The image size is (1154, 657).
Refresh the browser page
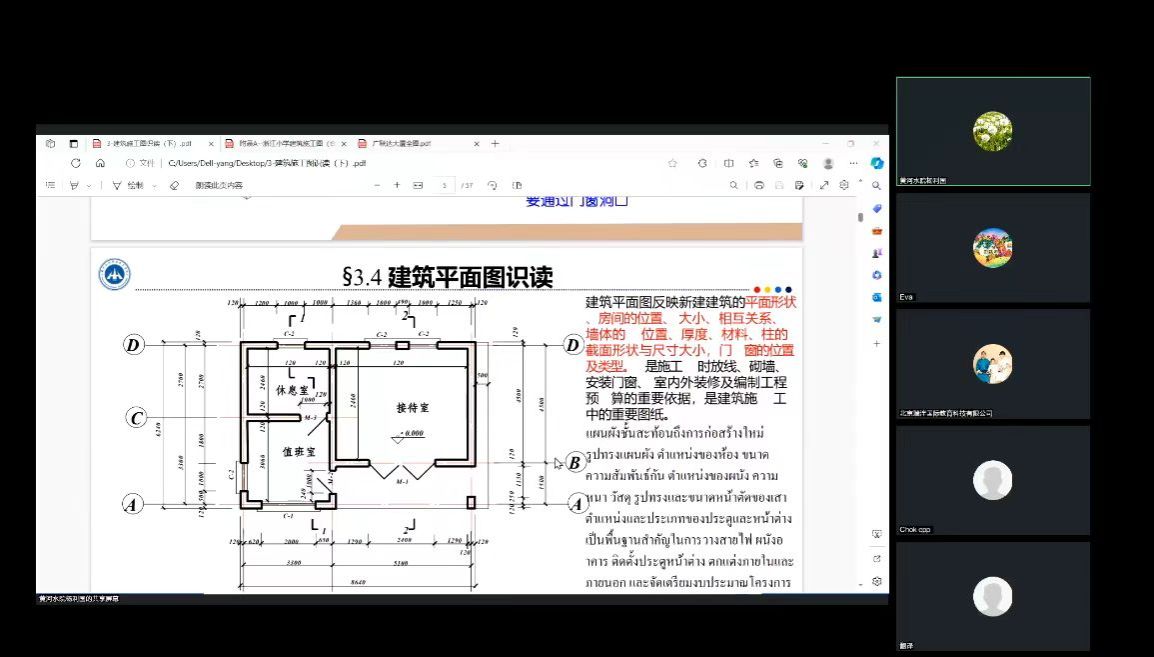pyautogui.click(x=75, y=163)
